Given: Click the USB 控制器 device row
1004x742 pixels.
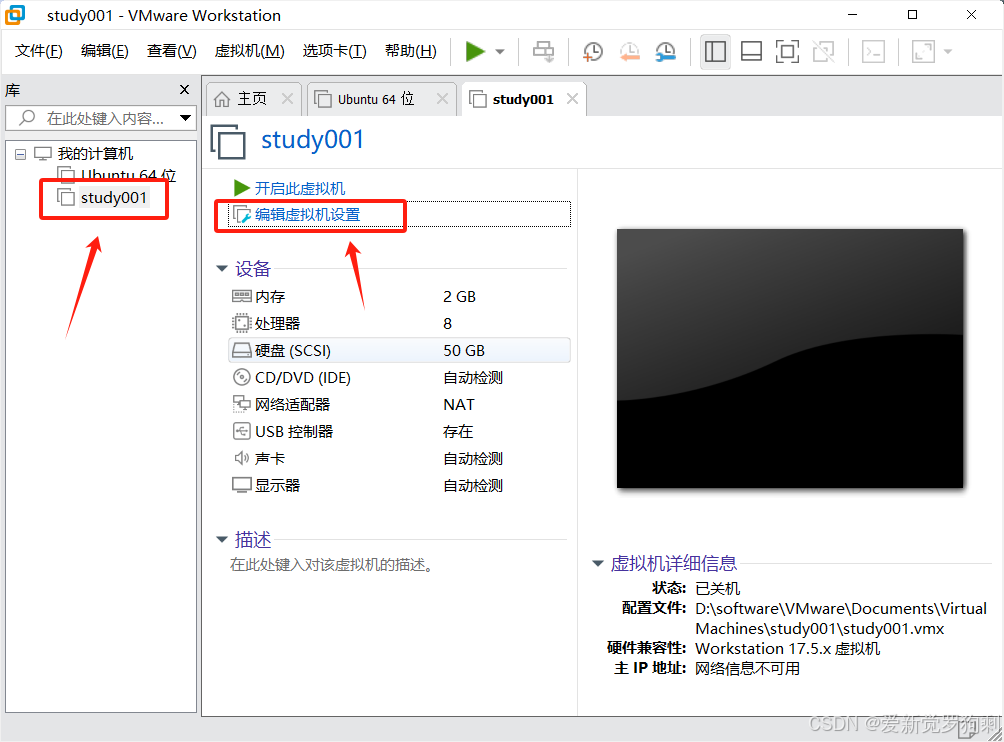Looking at the screenshot, I should 399,431.
